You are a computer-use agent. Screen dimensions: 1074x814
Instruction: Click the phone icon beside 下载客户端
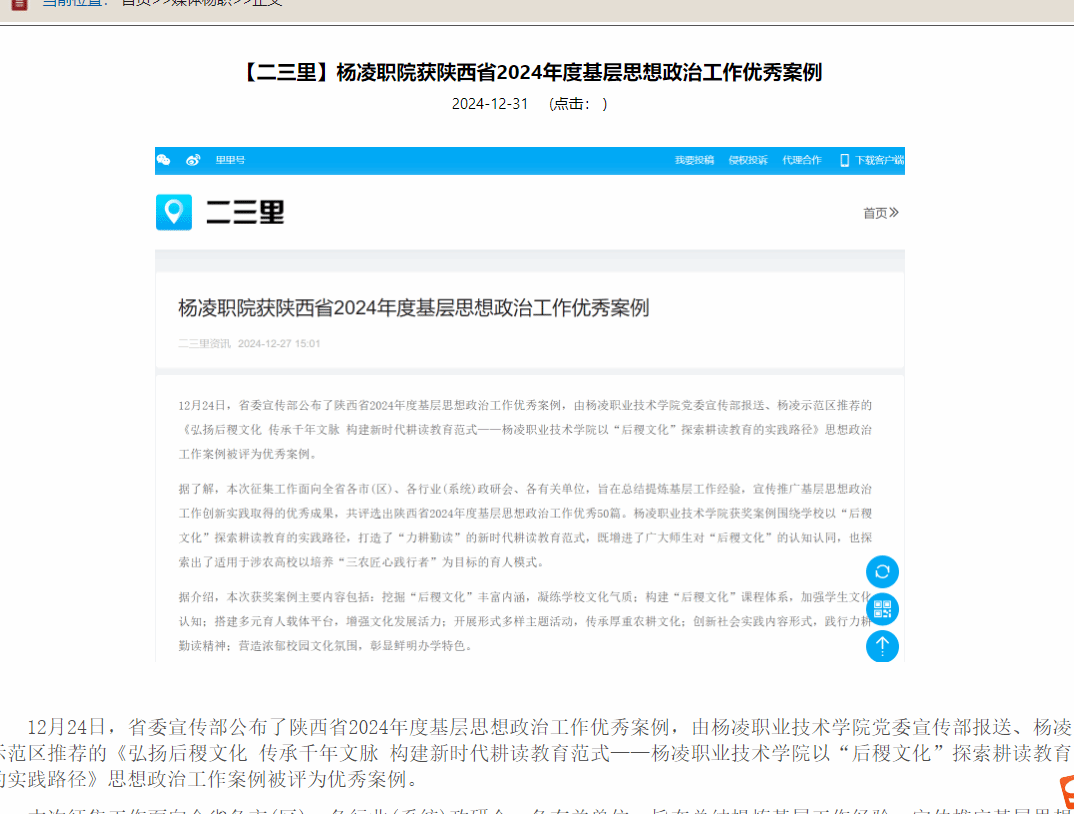845,160
